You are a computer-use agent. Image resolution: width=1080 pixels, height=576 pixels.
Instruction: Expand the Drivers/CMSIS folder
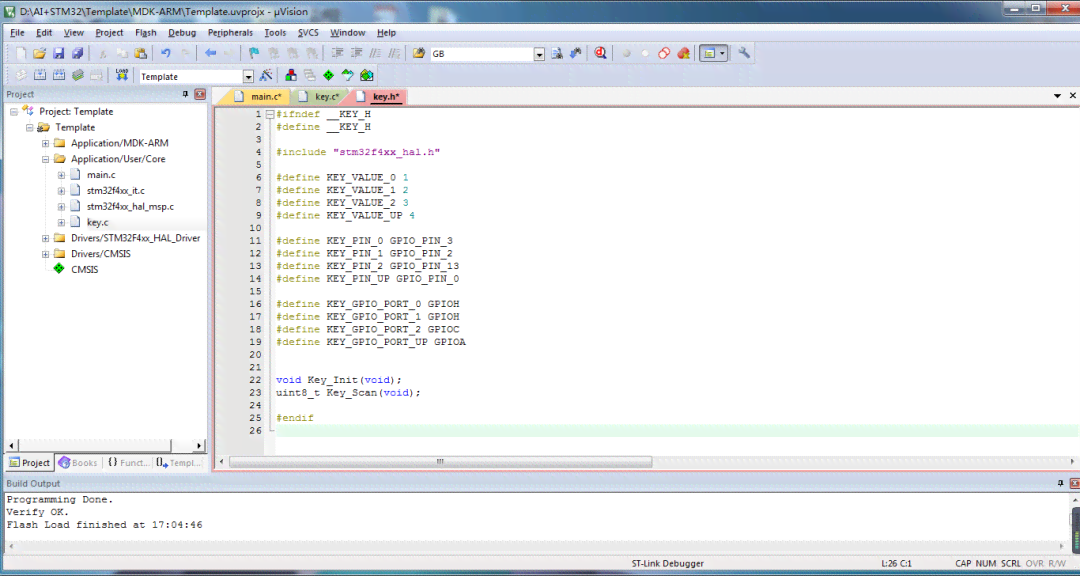tap(45, 254)
